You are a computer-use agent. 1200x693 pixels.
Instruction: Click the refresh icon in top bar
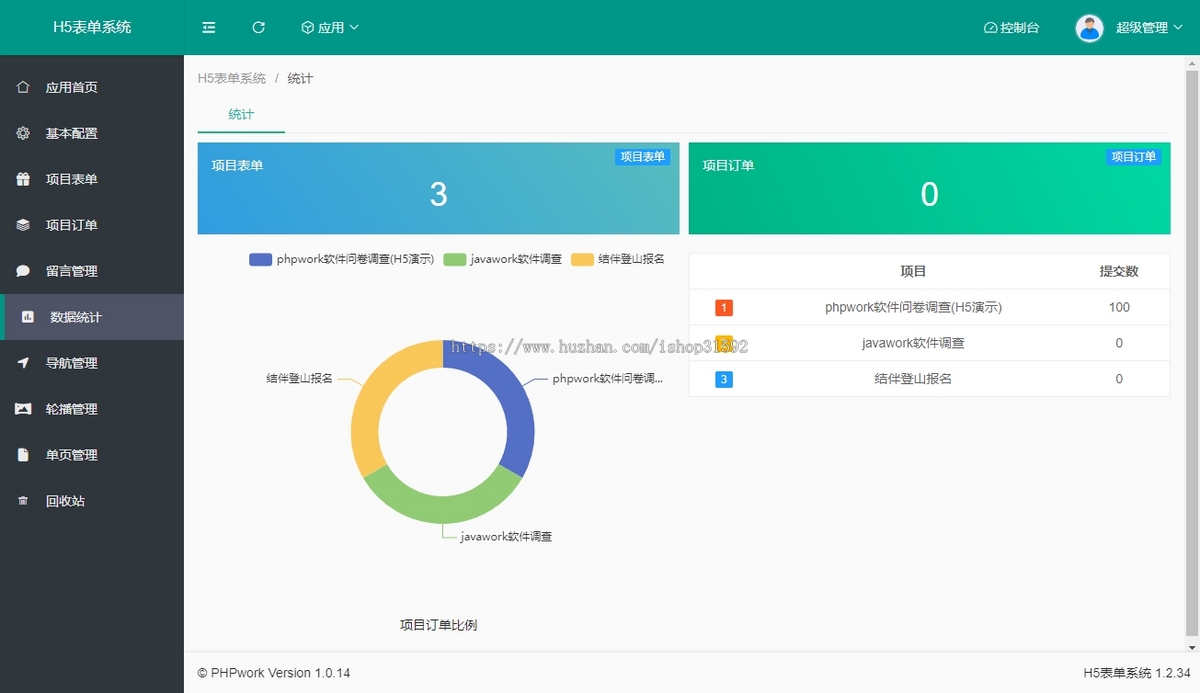(258, 28)
